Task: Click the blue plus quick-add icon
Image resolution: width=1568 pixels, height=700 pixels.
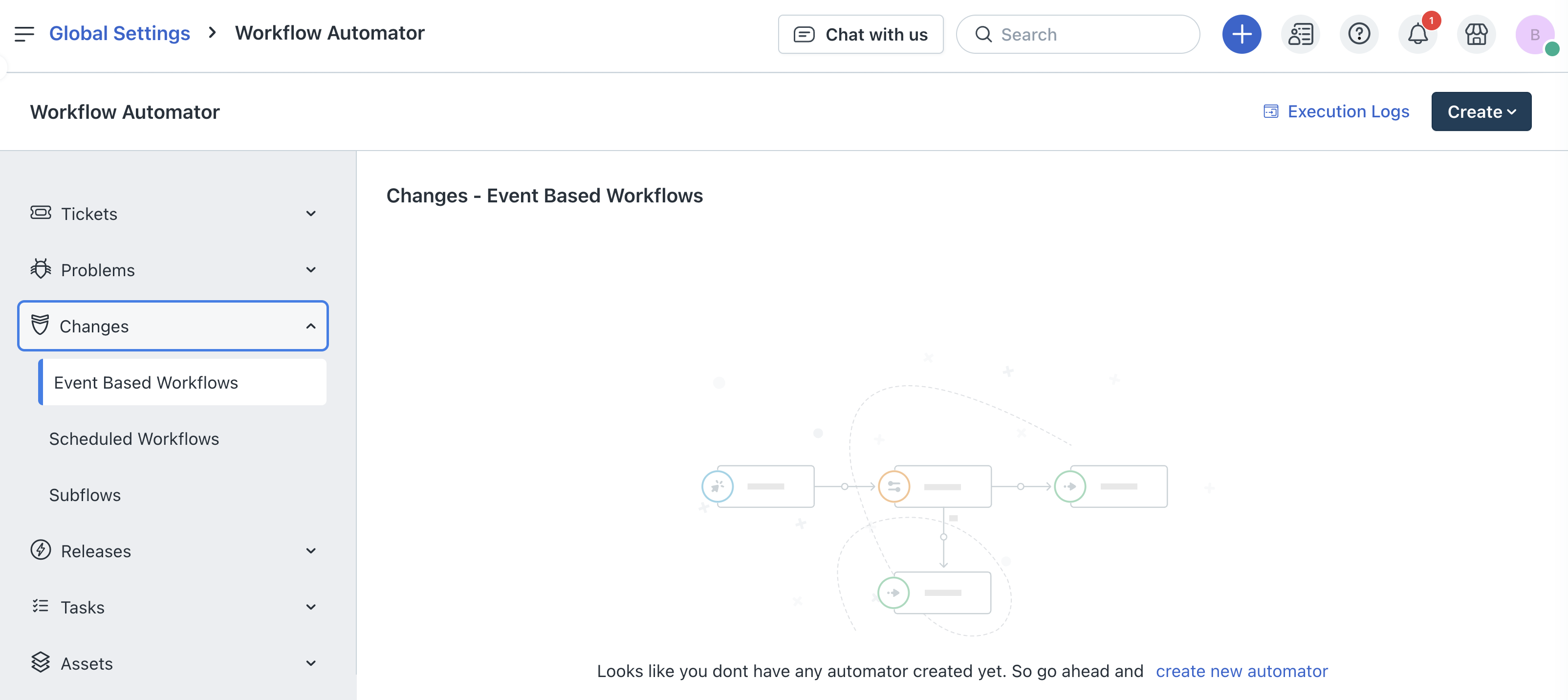Action: click(1241, 34)
